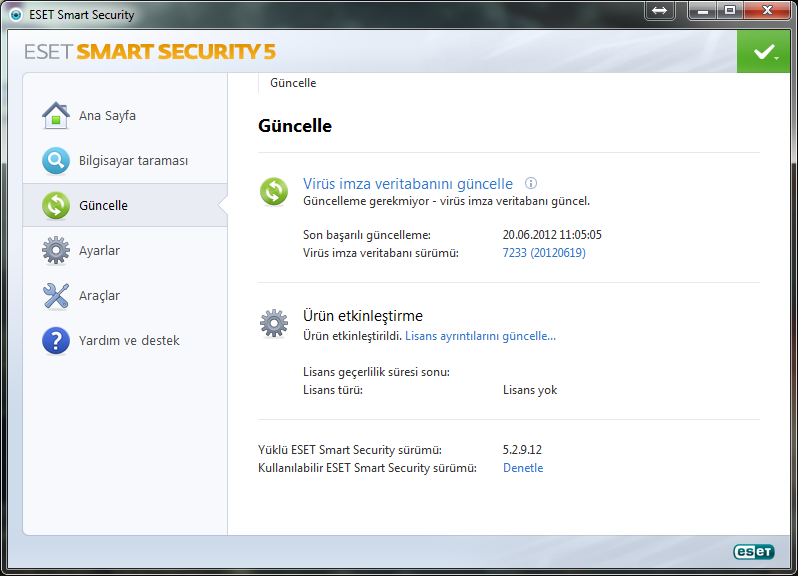Click the ESET eye icon in title bar
The width and height of the screenshot is (798, 576).
pos(15,15)
